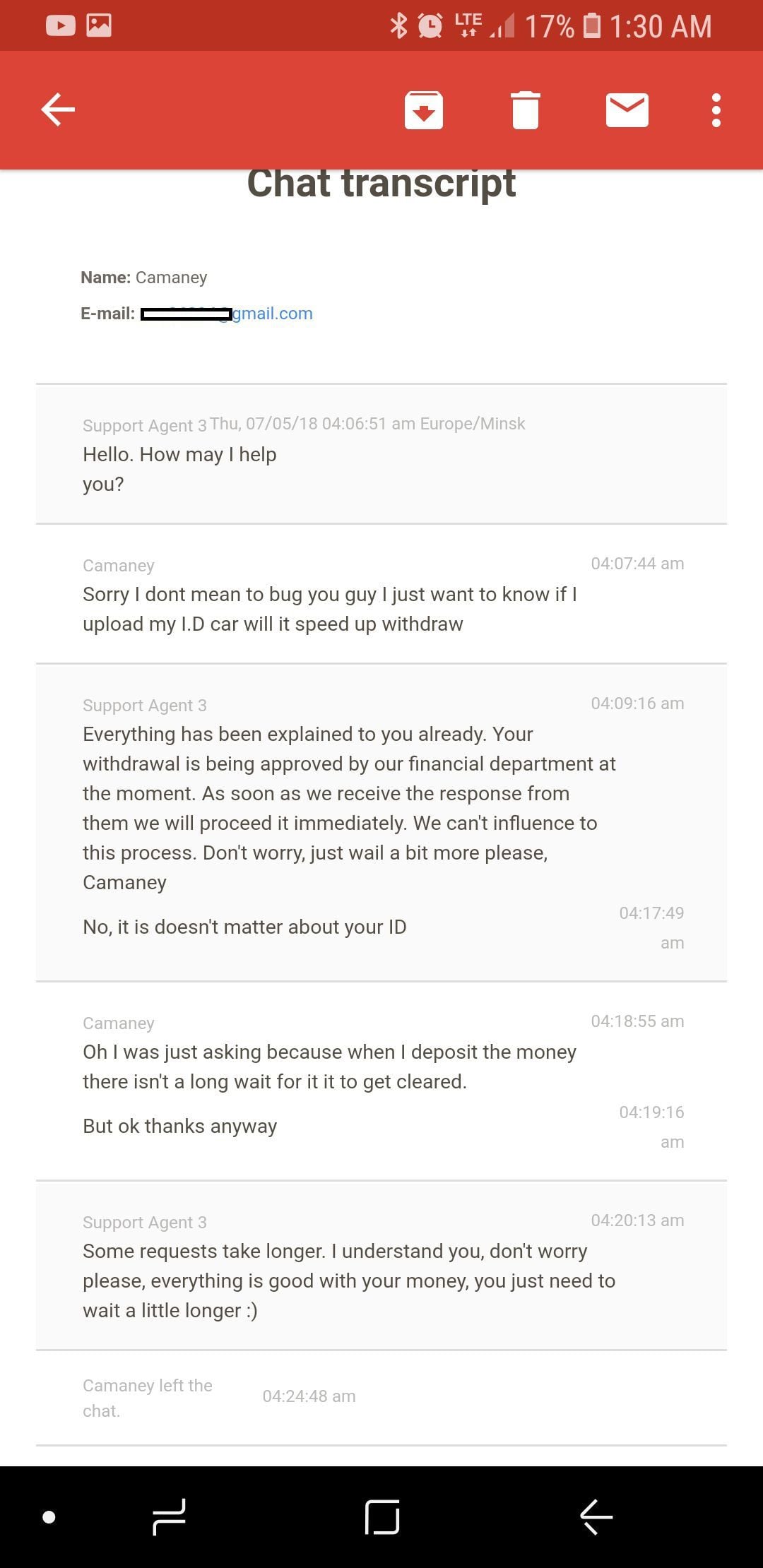This screenshot has height=1568, width=763.
Task: Tap the Android home button
Action: pyautogui.click(x=382, y=1517)
